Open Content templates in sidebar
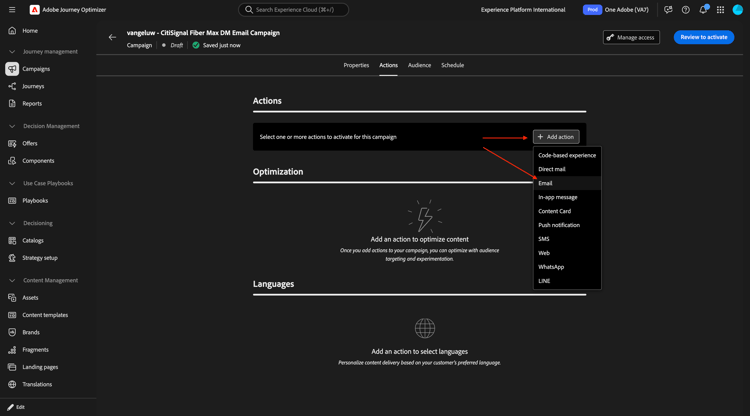 45,315
